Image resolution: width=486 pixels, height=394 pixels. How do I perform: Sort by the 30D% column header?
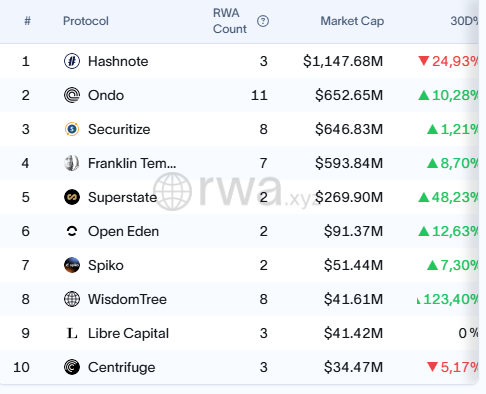(464, 21)
